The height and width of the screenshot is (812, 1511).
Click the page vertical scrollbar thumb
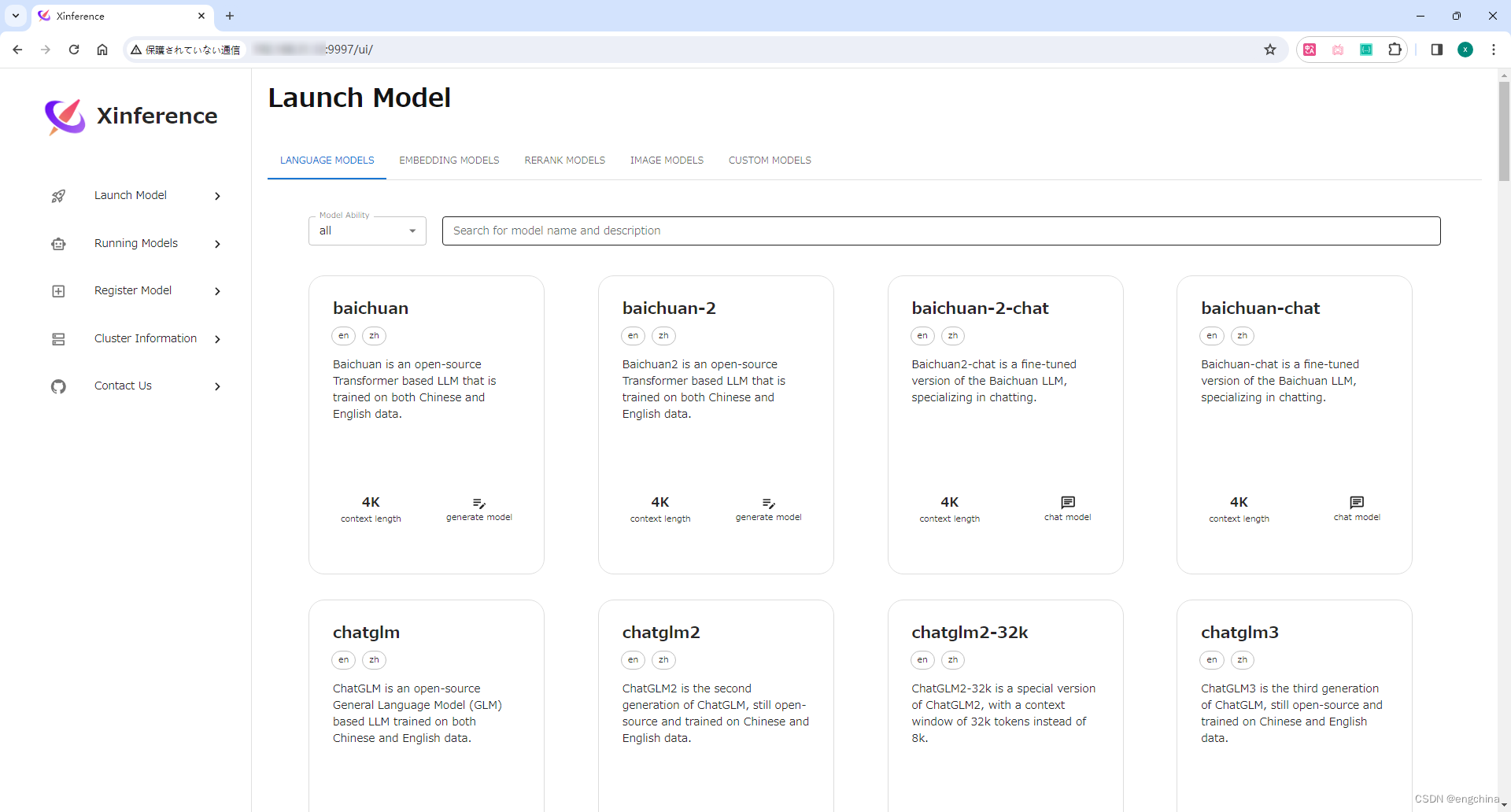point(1504,131)
